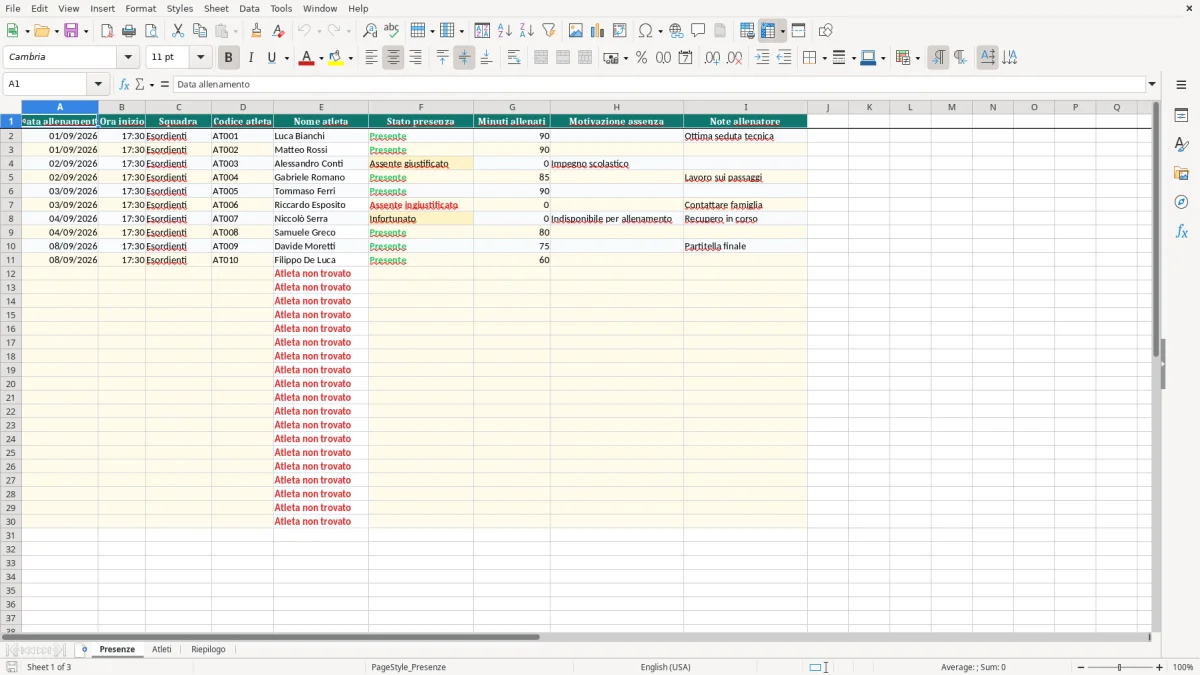Toggle Underline formatting
1200x675 pixels.
272,58
